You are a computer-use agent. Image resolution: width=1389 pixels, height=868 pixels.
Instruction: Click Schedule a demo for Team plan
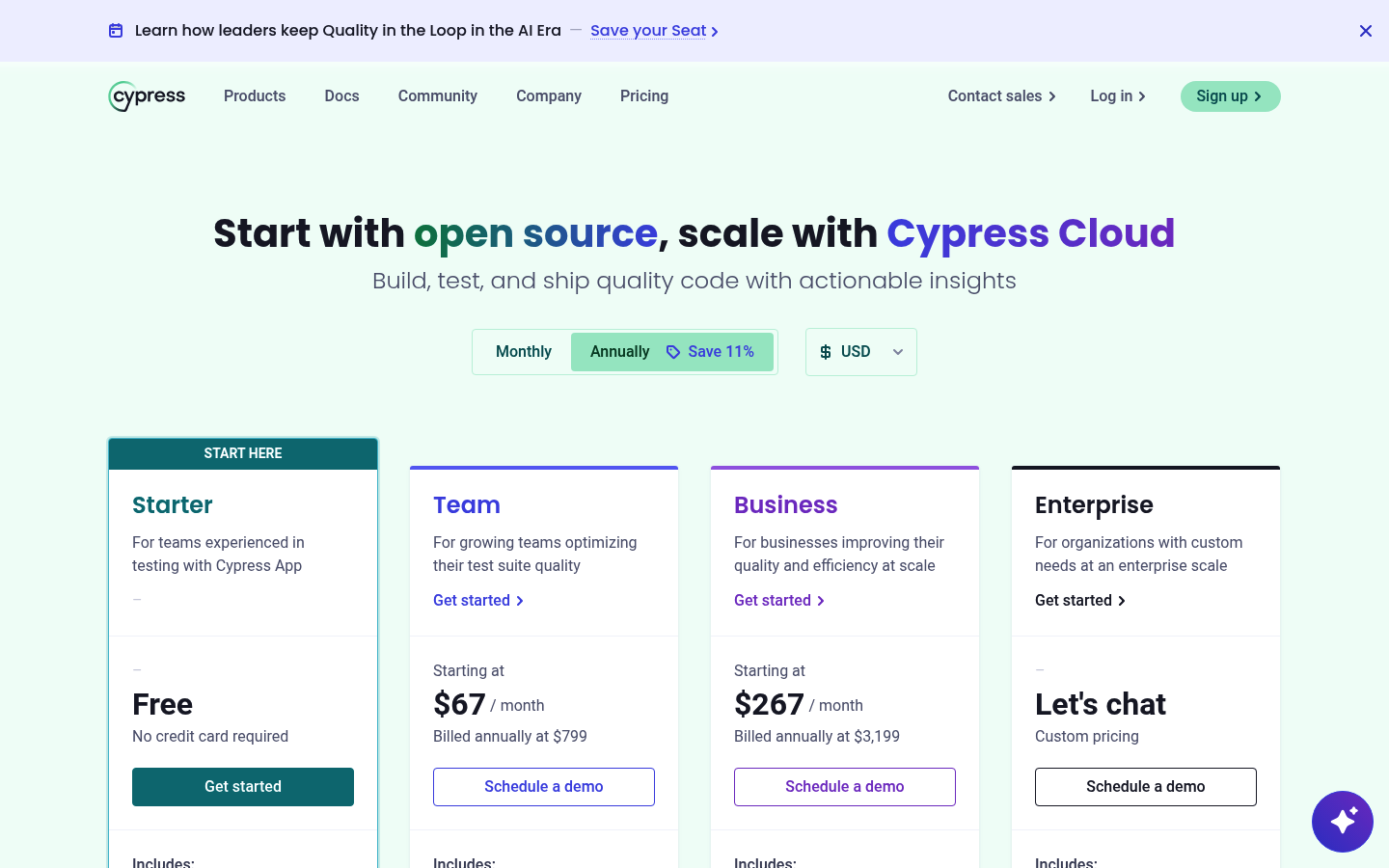point(544,787)
